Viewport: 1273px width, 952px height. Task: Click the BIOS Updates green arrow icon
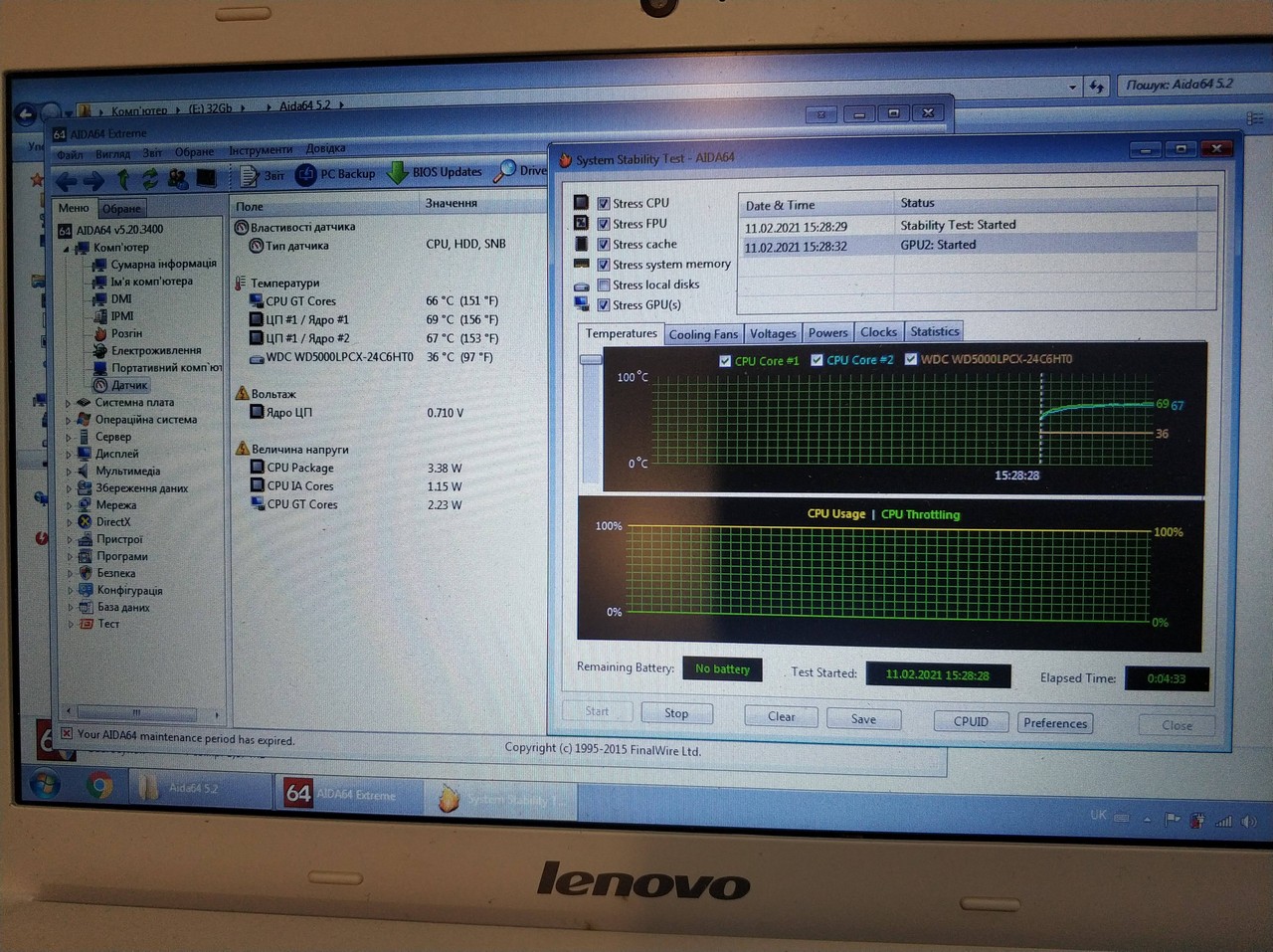398,173
